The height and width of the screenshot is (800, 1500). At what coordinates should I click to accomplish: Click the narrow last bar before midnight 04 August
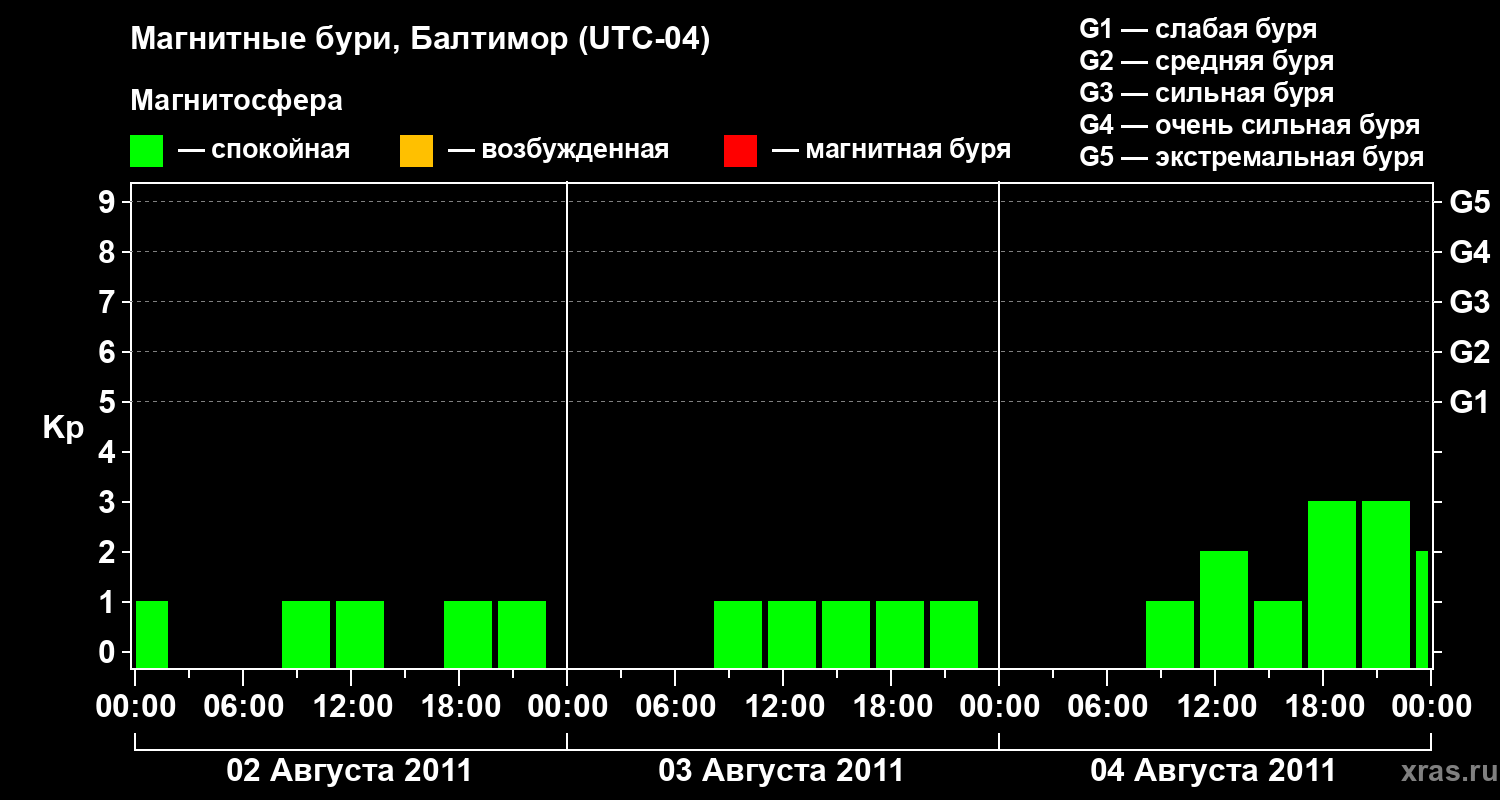tap(1422, 609)
